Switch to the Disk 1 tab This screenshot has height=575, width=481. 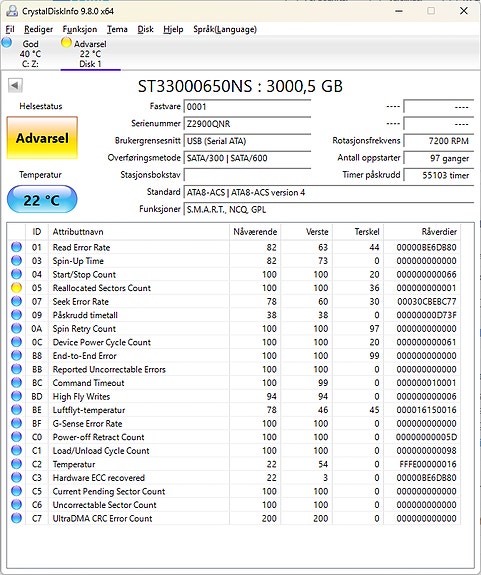90,54
